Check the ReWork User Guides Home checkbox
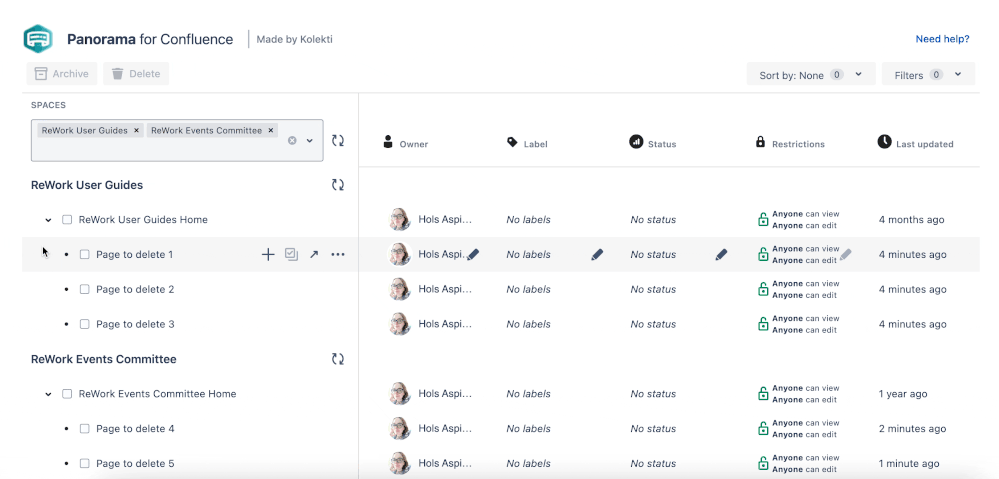This screenshot has height=479, width=999. pos(67,220)
